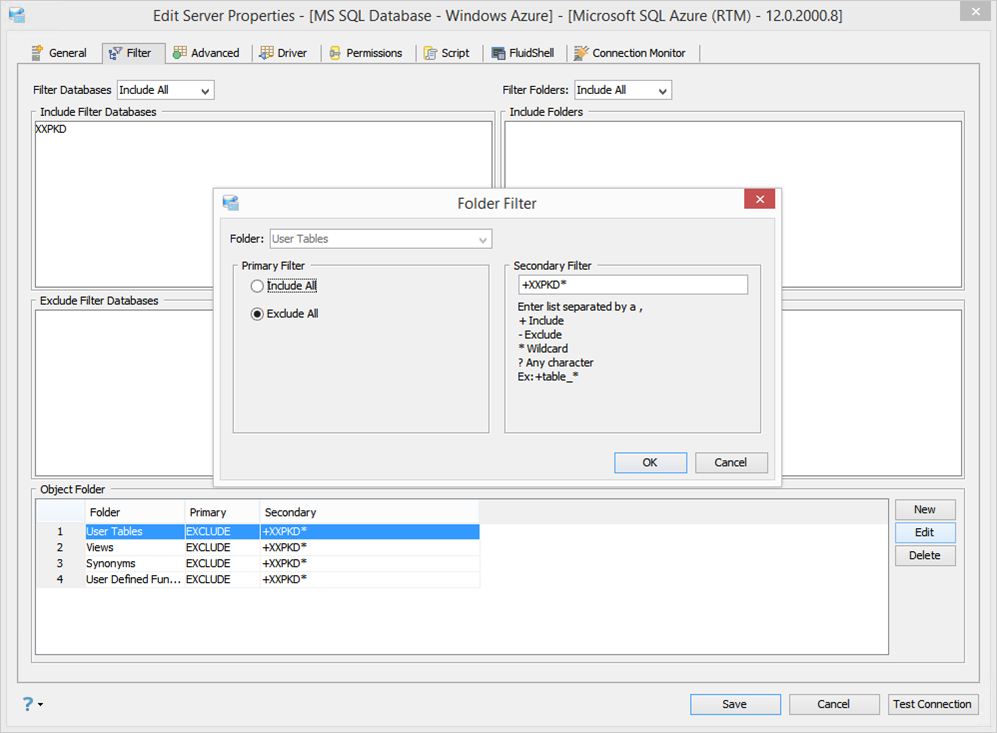Viewport: 997px width, 733px height.
Task: Click the Filter tab funnel icon
Action: click(x=115, y=53)
